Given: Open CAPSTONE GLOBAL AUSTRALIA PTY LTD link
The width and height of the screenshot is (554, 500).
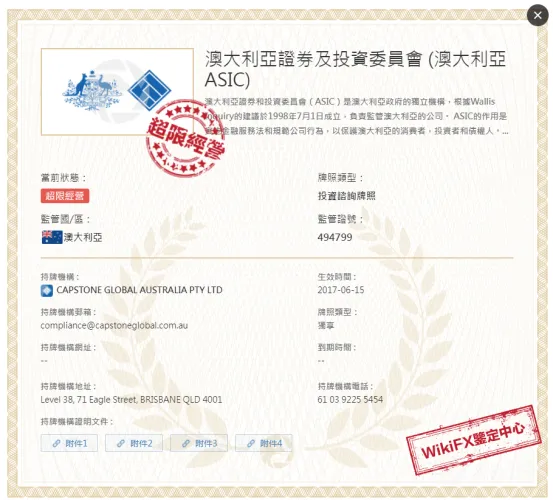Looking at the screenshot, I should coord(139,290).
